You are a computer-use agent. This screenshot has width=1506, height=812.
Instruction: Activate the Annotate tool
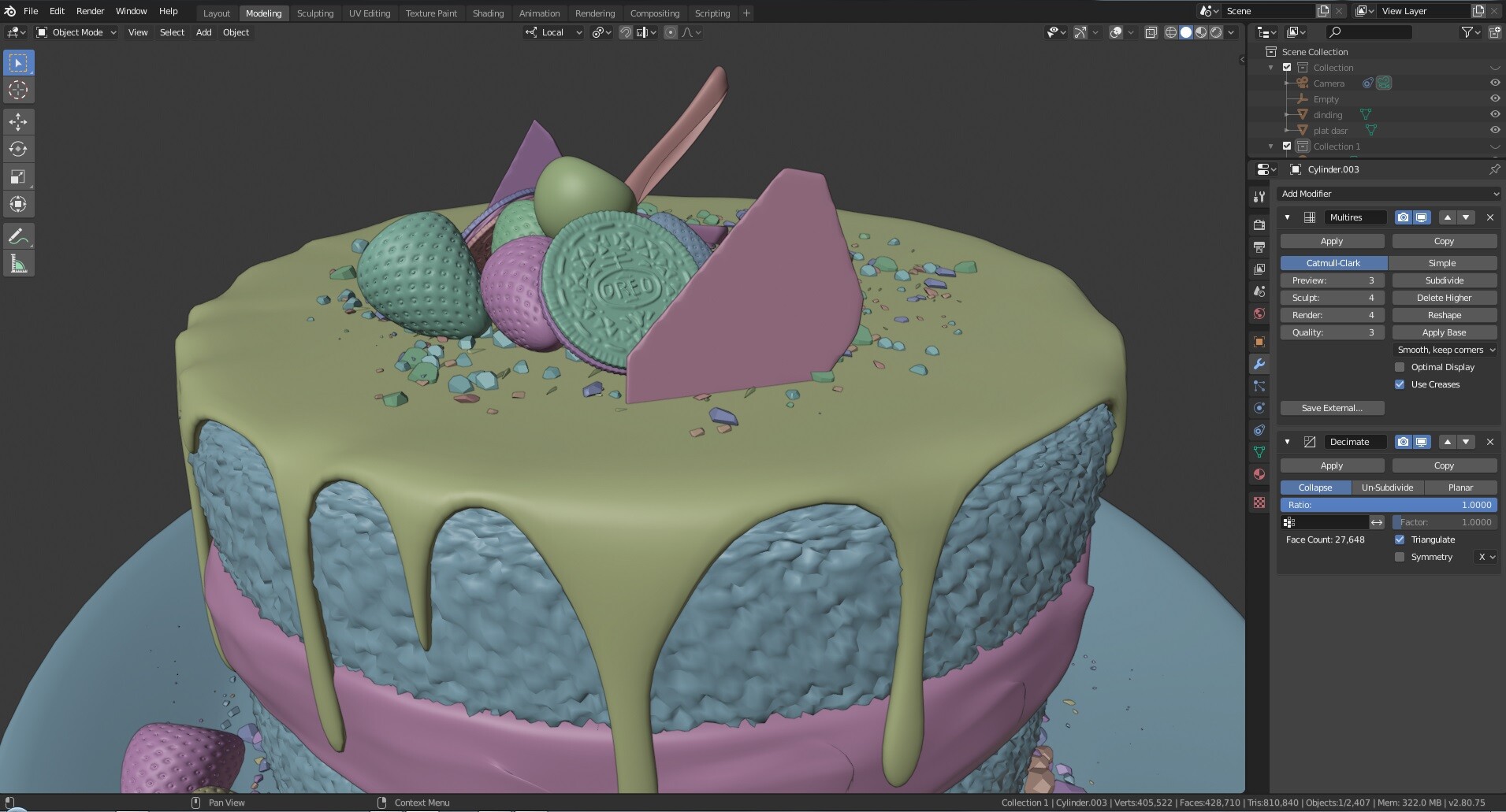pyautogui.click(x=18, y=235)
